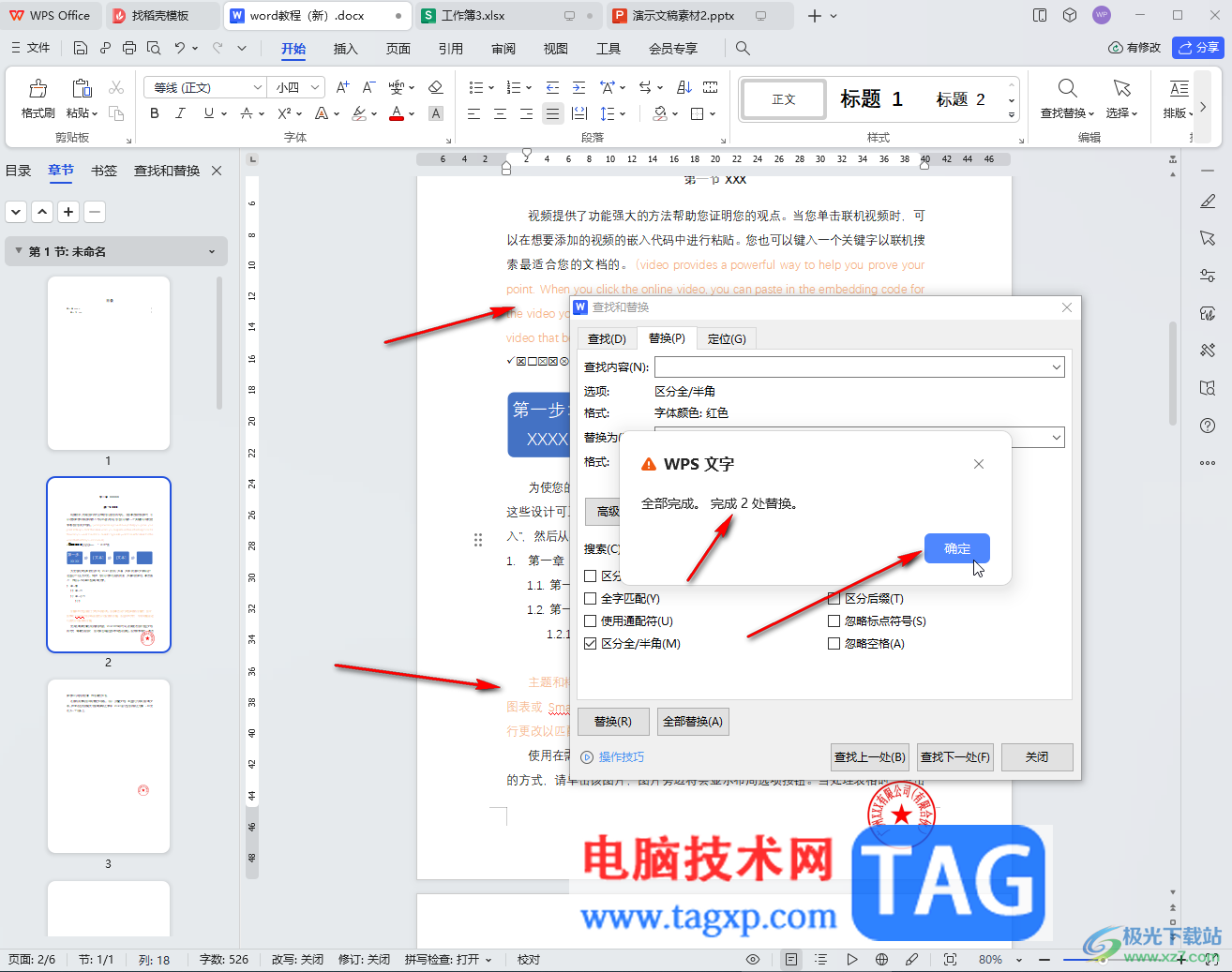Expand the 第 1 节: 未命名 section dropdown
The image size is (1232, 972).
point(212,251)
